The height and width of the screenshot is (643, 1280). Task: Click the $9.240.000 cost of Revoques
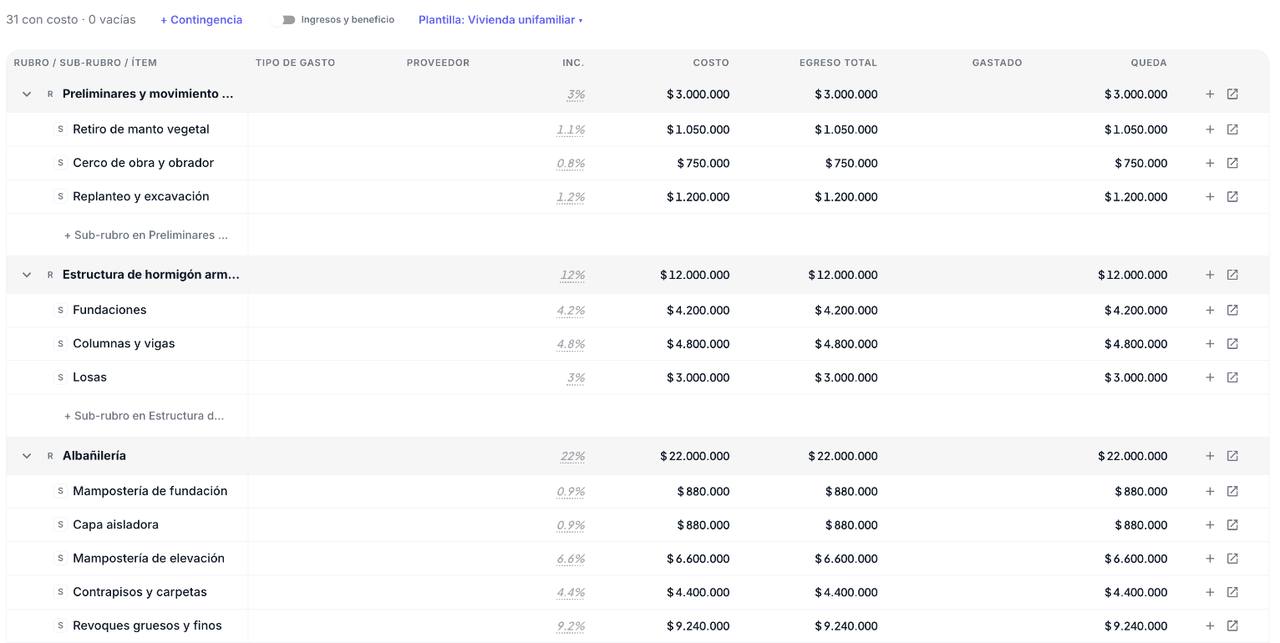[x=698, y=626]
